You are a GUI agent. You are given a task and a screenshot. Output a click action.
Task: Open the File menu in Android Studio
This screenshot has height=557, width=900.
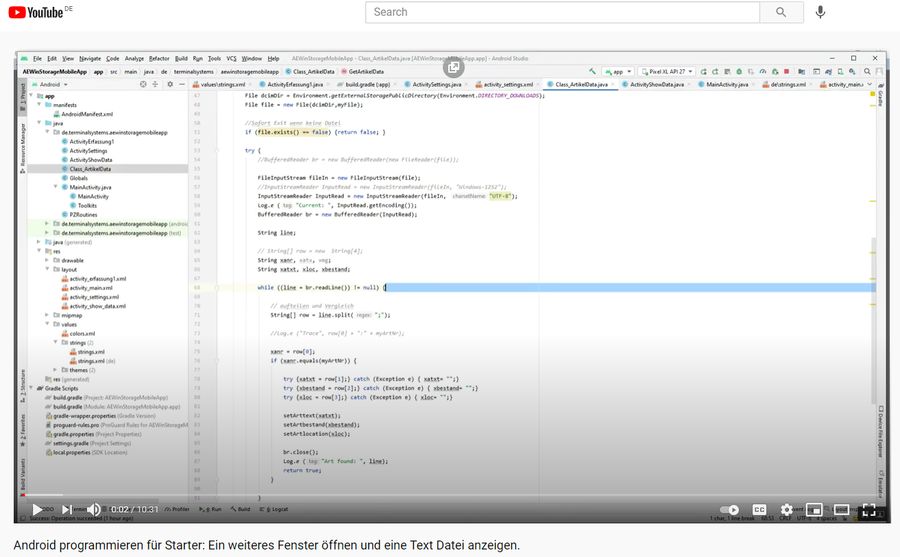pos(37,59)
